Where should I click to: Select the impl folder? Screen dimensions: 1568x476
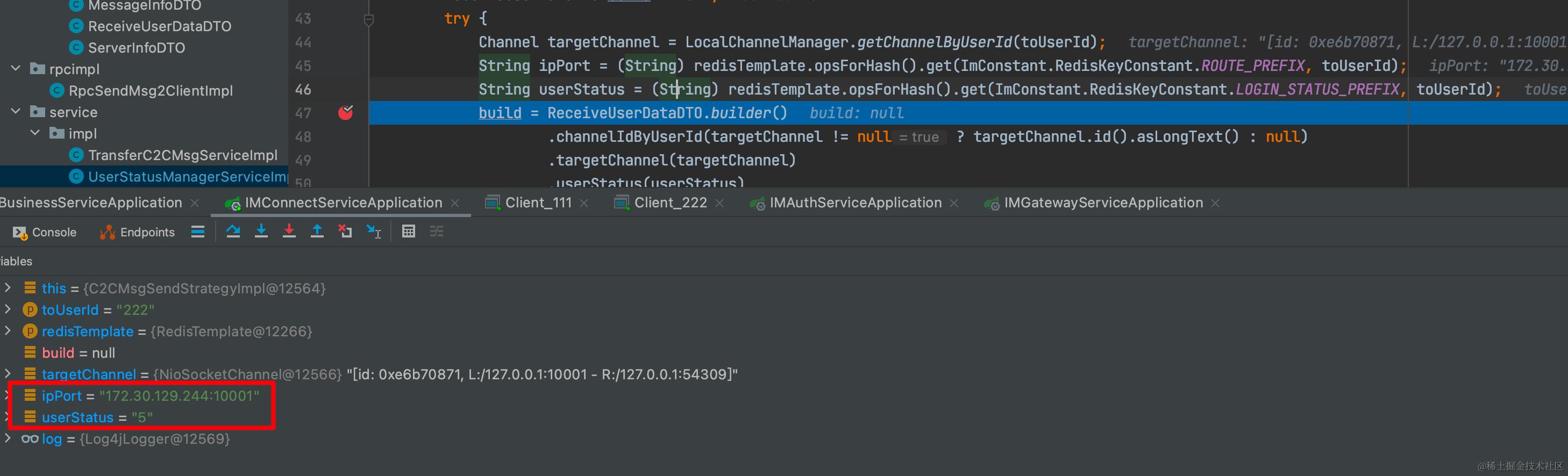[82, 134]
